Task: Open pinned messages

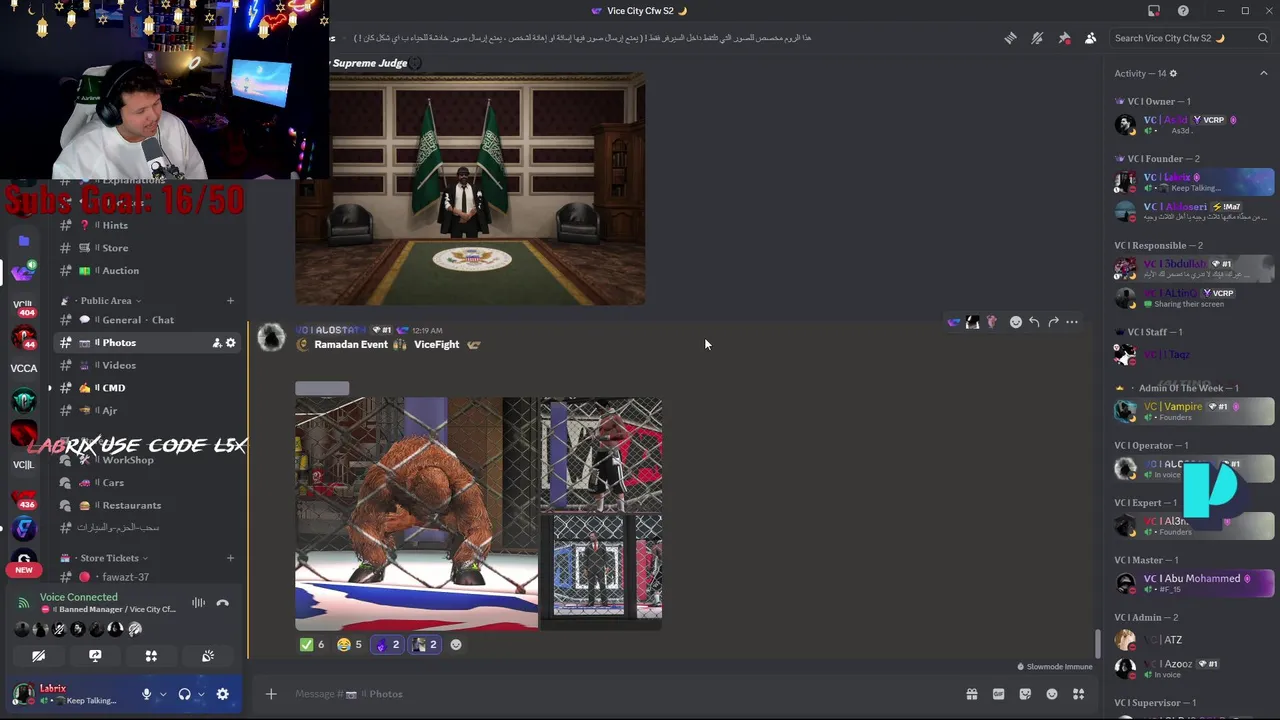Action: pyautogui.click(x=1064, y=38)
